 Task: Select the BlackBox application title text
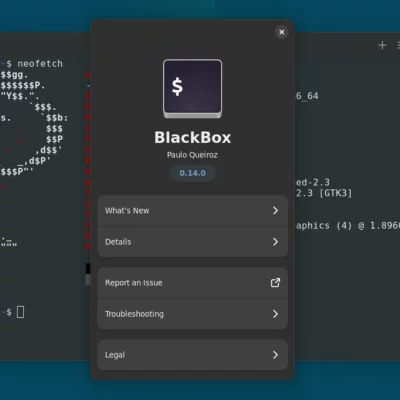pos(193,137)
